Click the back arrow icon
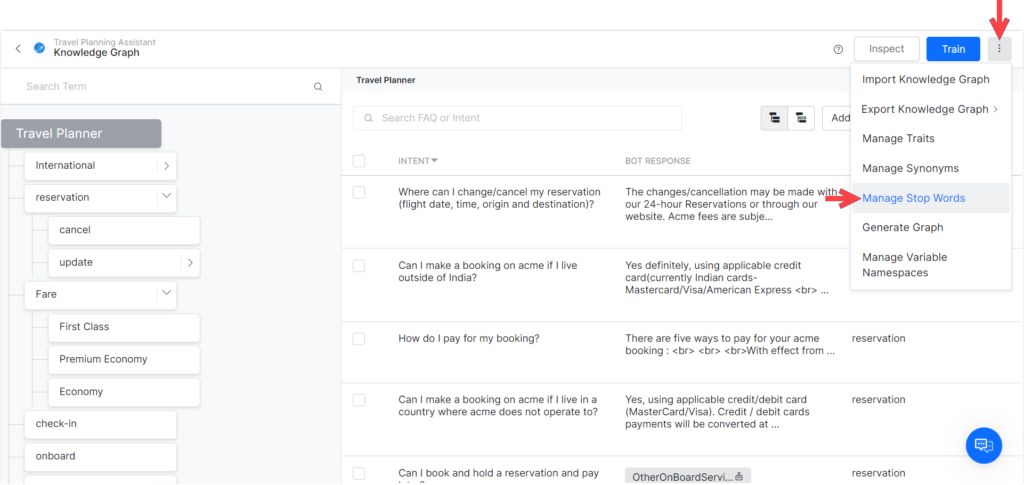This screenshot has width=1024, height=485. pos(18,48)
